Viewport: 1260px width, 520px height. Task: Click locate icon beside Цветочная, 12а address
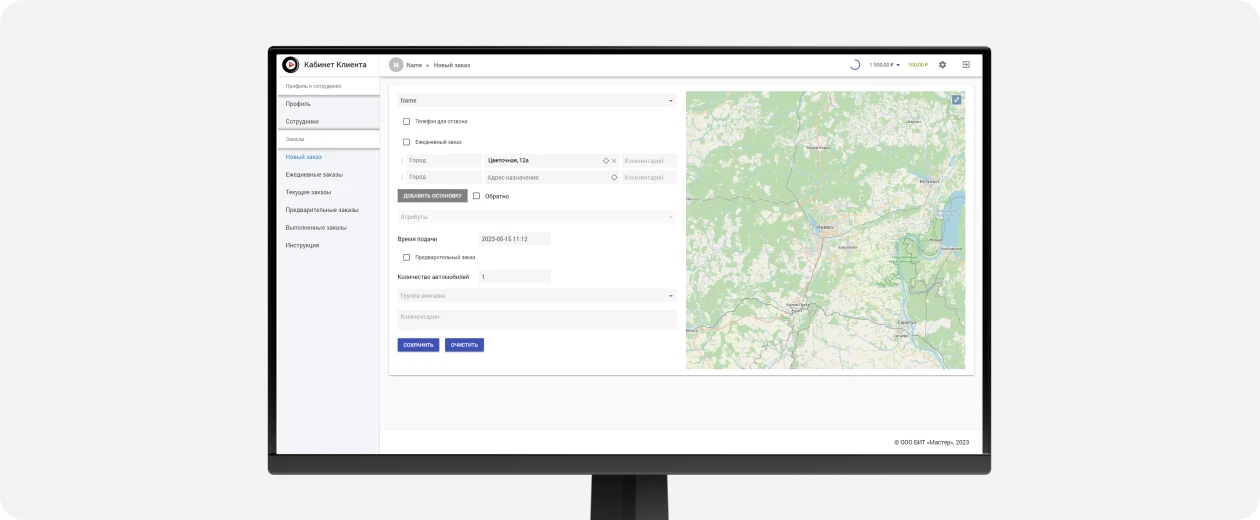point(606,160)
